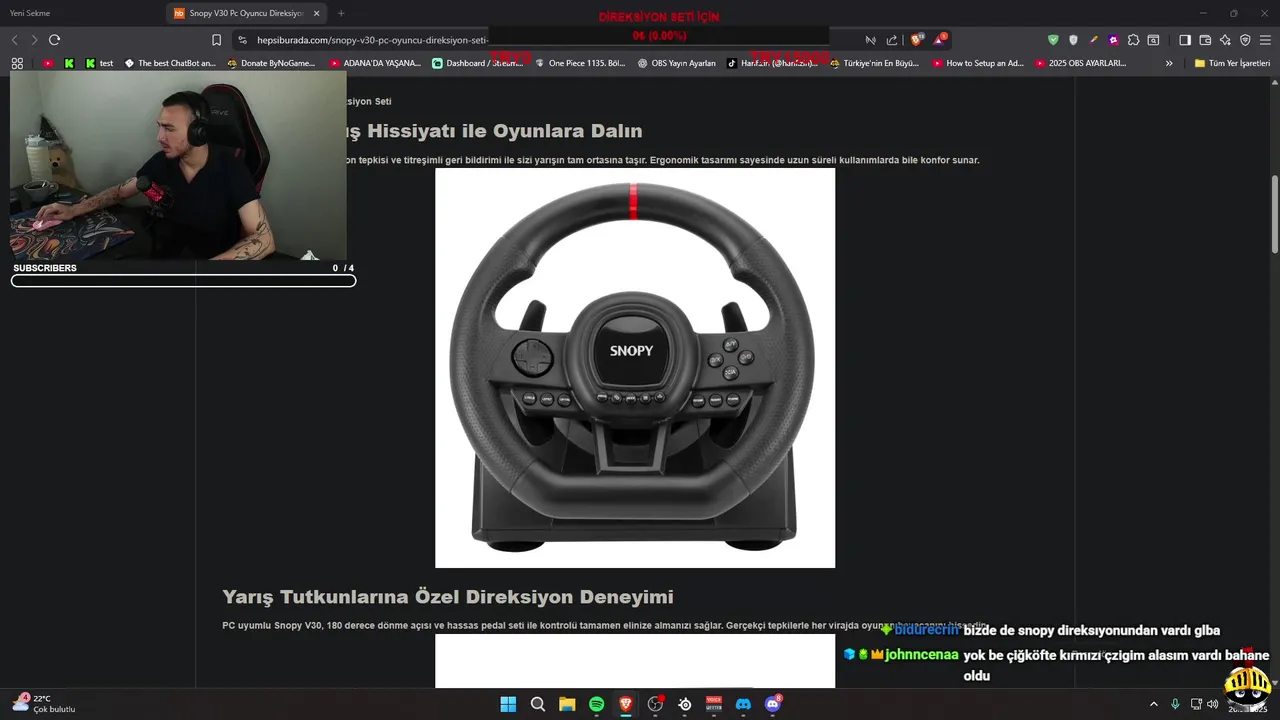Open Brave Rewards triangle icon
The image size is (1280, 720).
pyautogui.click(x=940, y=40)
